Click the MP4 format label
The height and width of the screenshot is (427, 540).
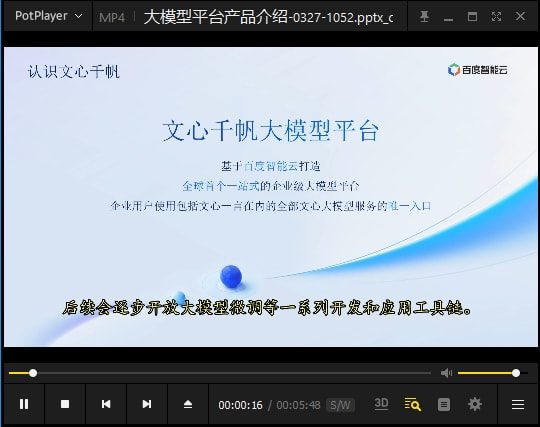click(x=112, y=17)
